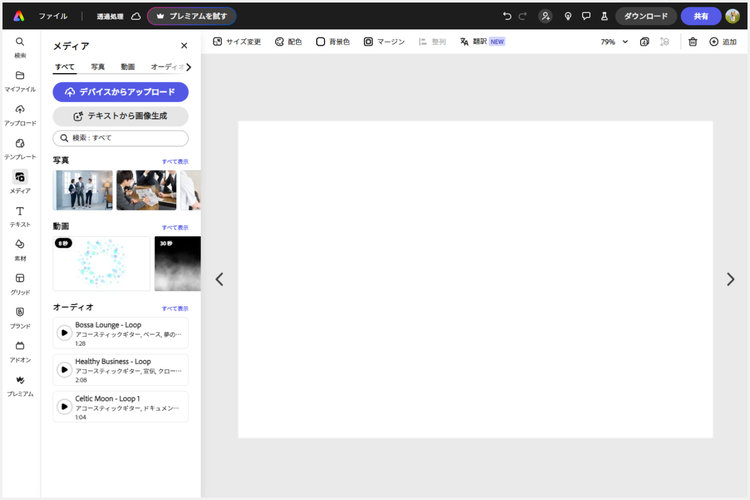Click the プレミアムを試す button
The height and width of the screenshot is (500, 750).
coord(191,16)
